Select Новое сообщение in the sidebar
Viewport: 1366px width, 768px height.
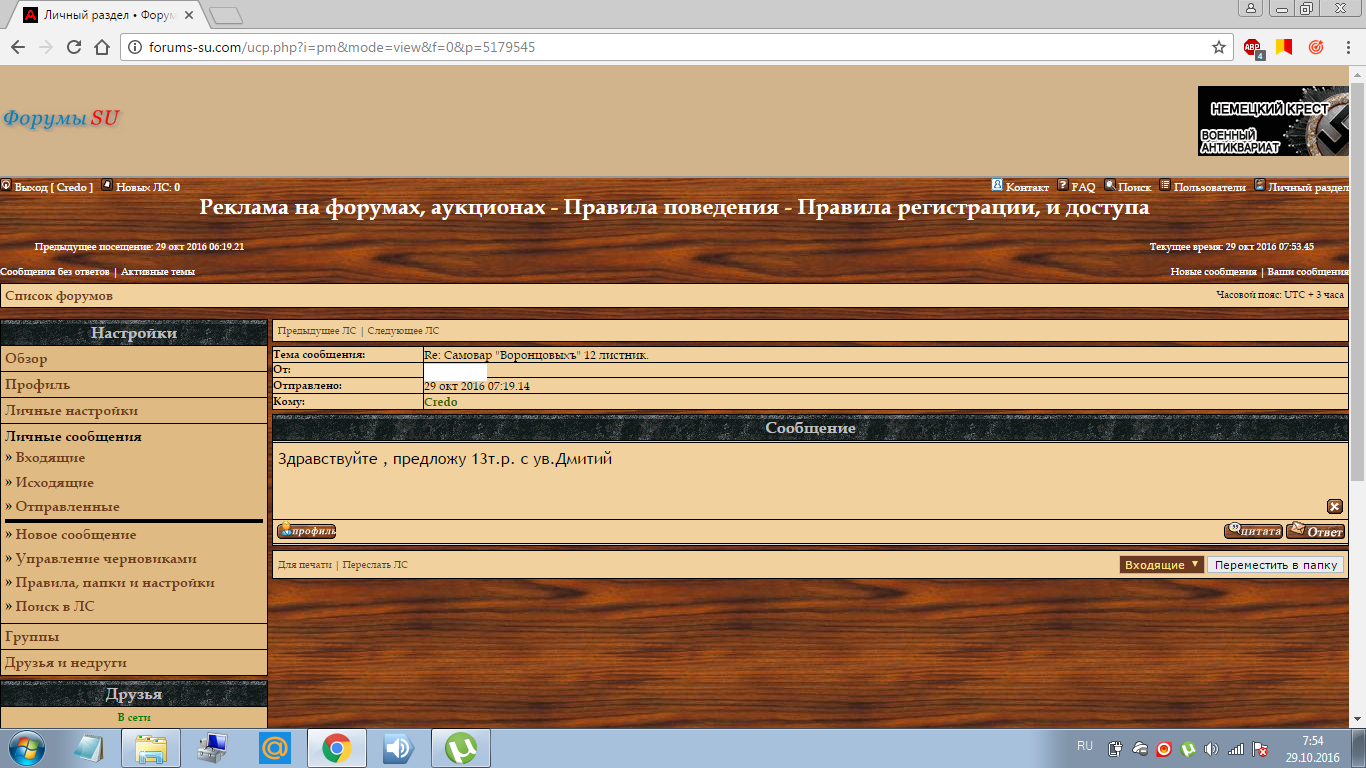coord(75,535)
